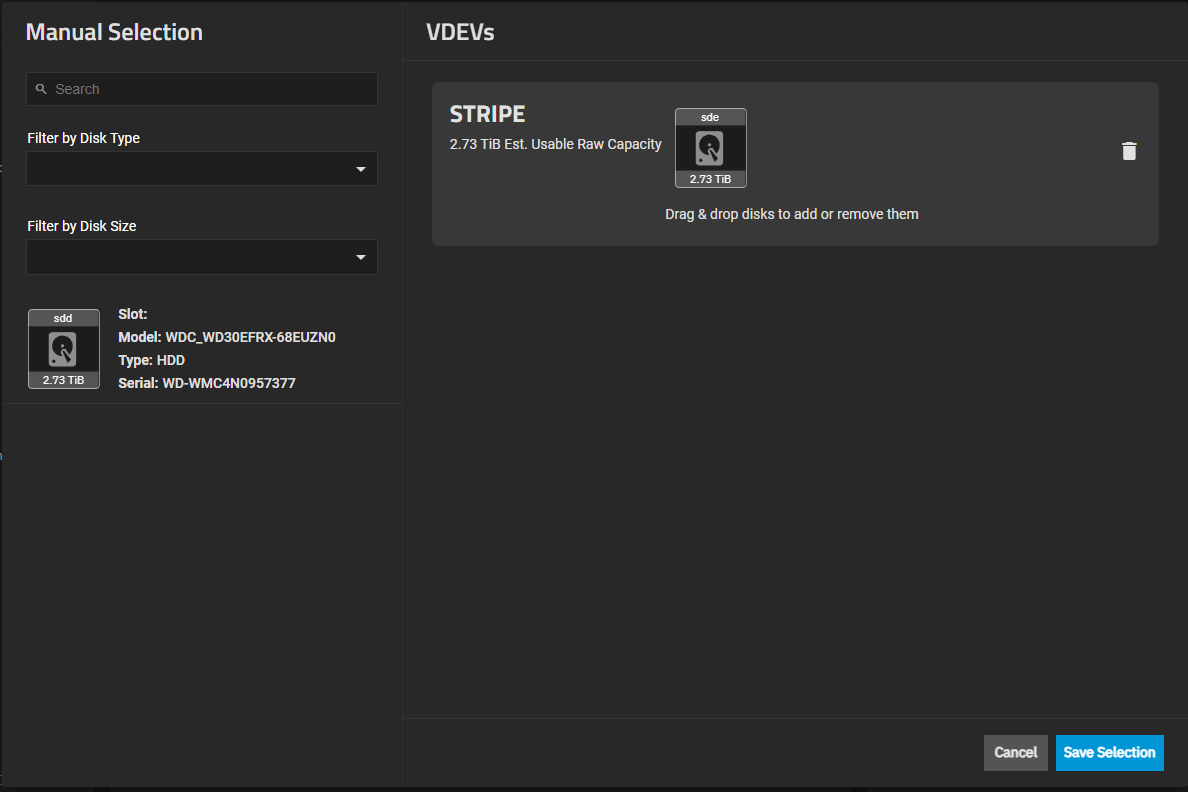Click the Manual Selection title
The height and width of the screenshot is (792, 1188).
114,32
